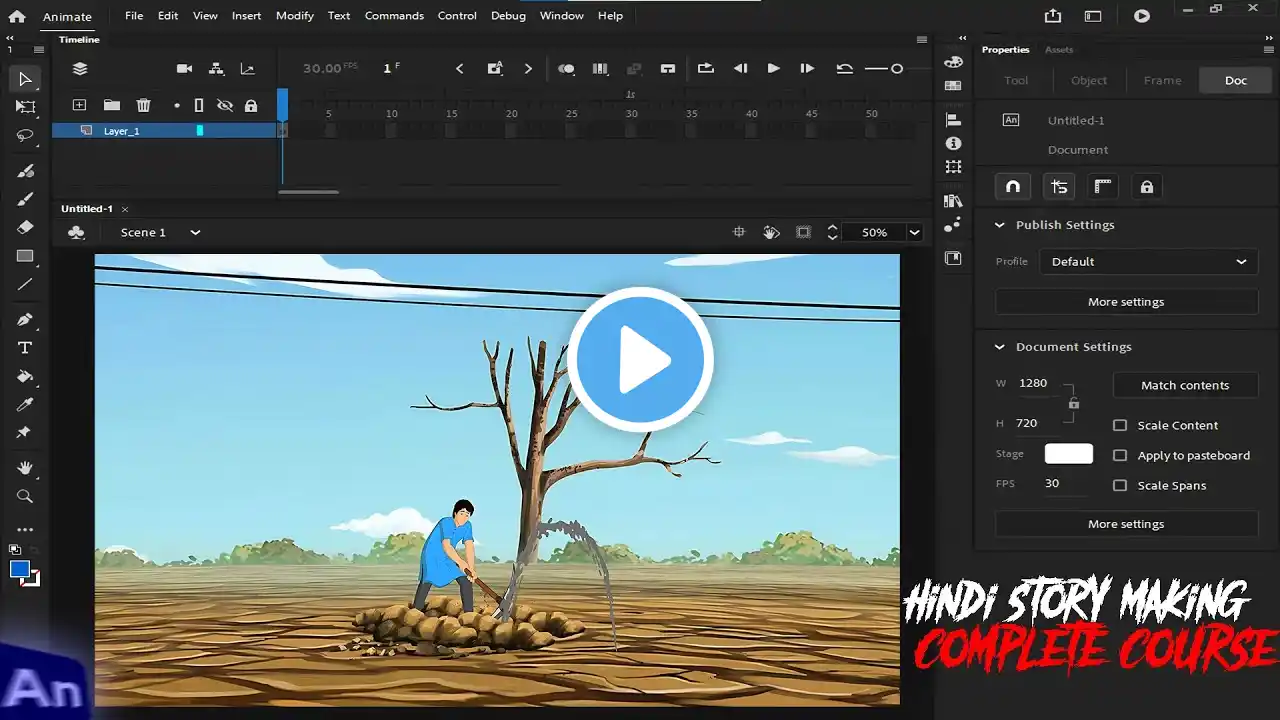Select the Eyedropper tool
This screenshot has width=1280, height=720.
point(25,405)
